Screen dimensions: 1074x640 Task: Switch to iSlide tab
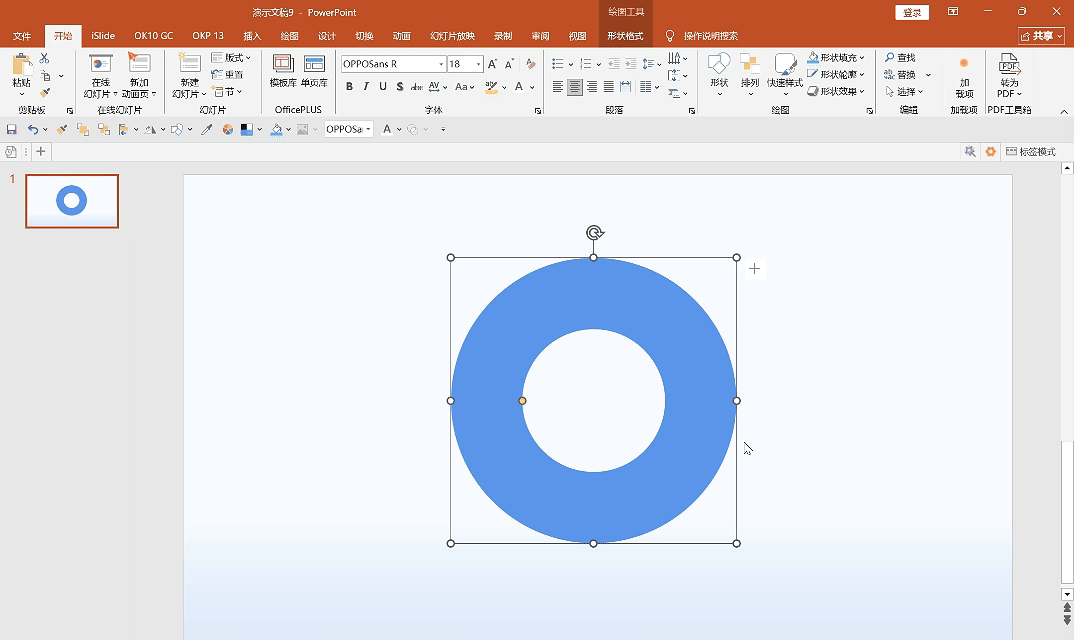point(103,36)
